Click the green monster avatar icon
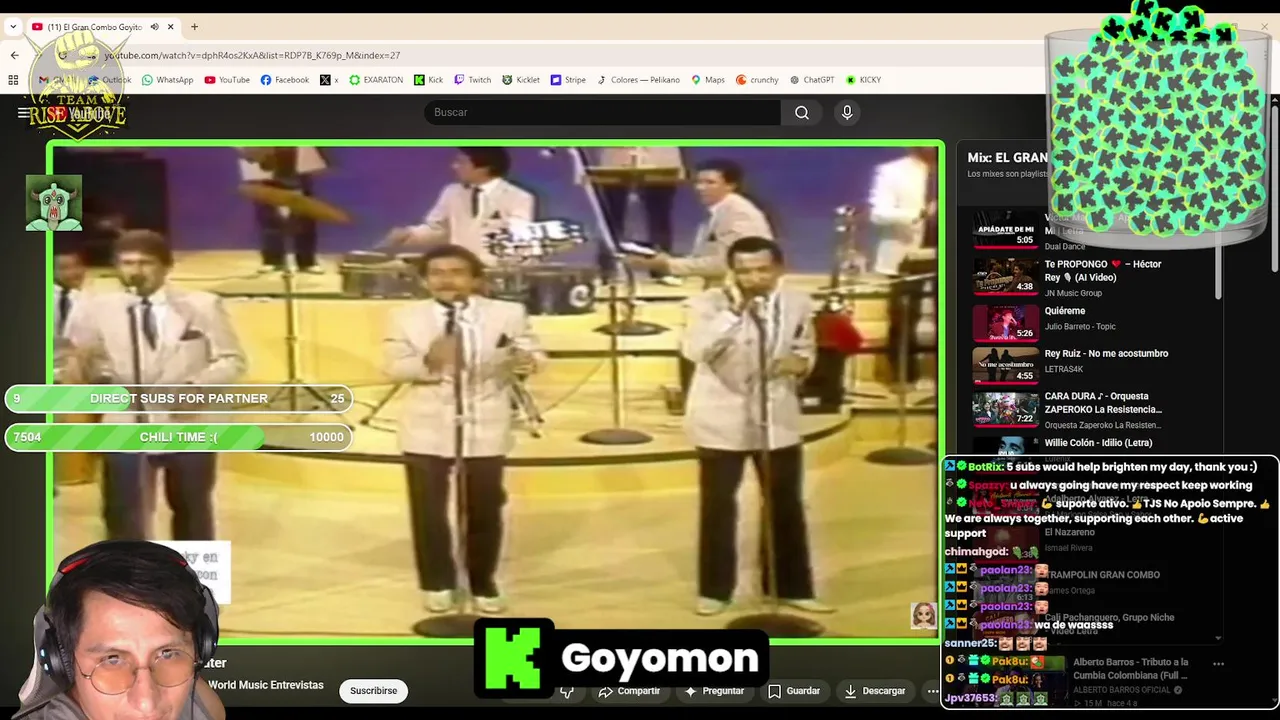Viewport: 1280px width, 720px height. tap(54, 203)
